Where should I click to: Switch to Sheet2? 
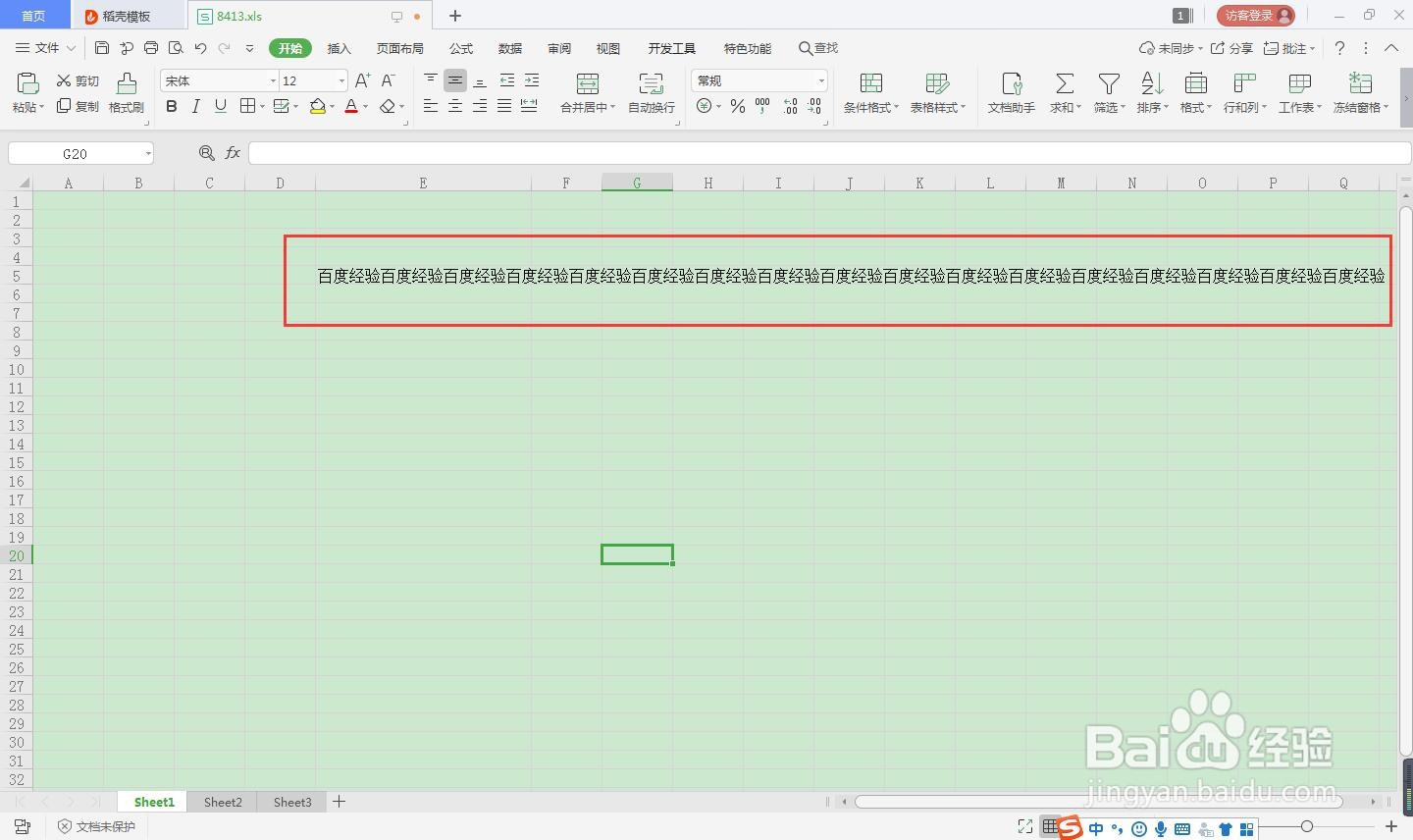(x=222, y=802)
